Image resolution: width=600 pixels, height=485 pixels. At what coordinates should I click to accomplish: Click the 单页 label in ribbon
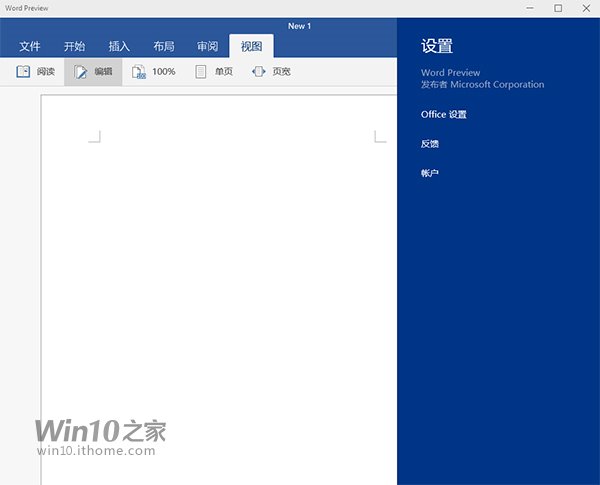[x=224, y=72]
